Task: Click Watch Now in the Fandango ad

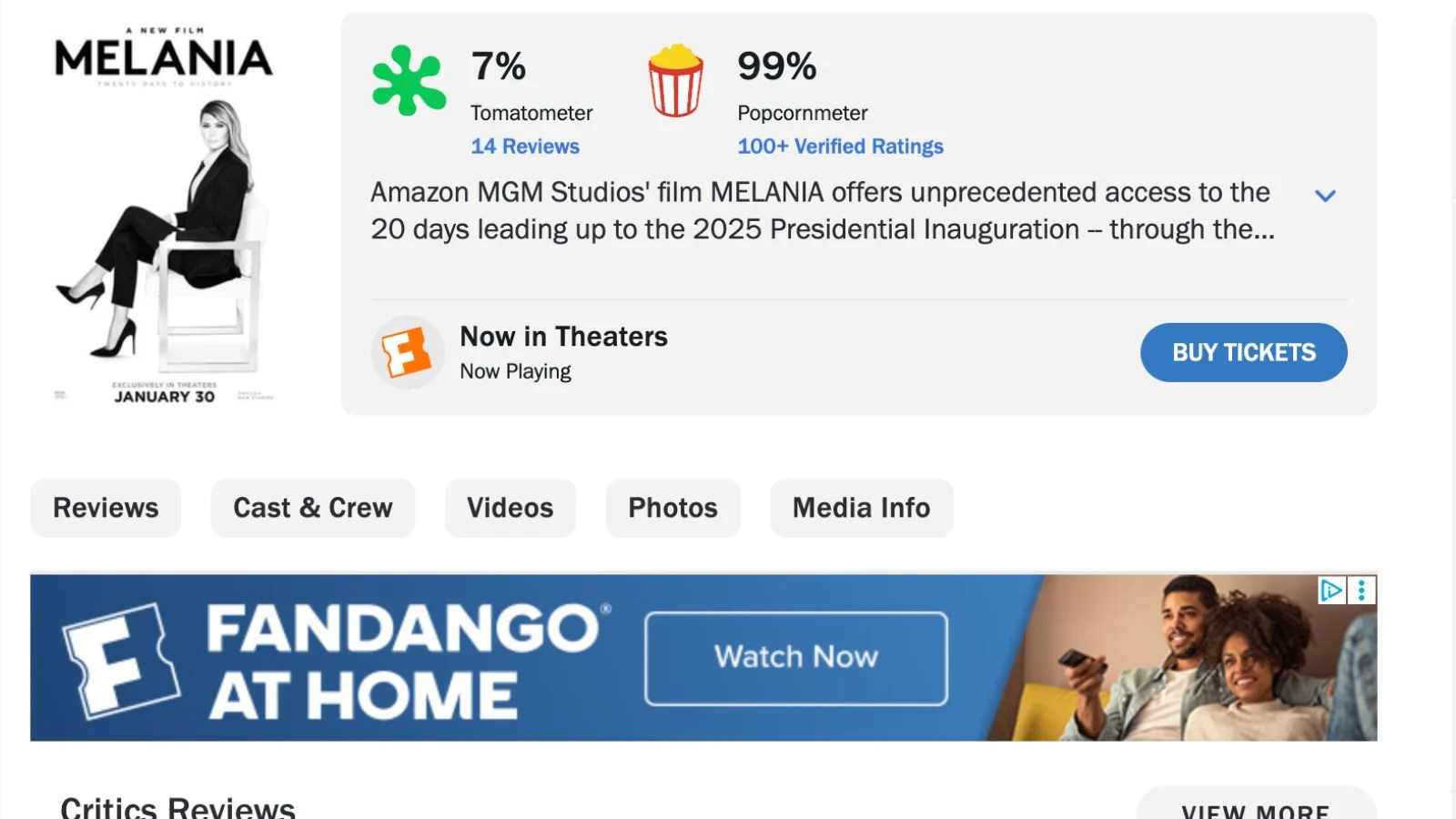Action: point(795,658)
